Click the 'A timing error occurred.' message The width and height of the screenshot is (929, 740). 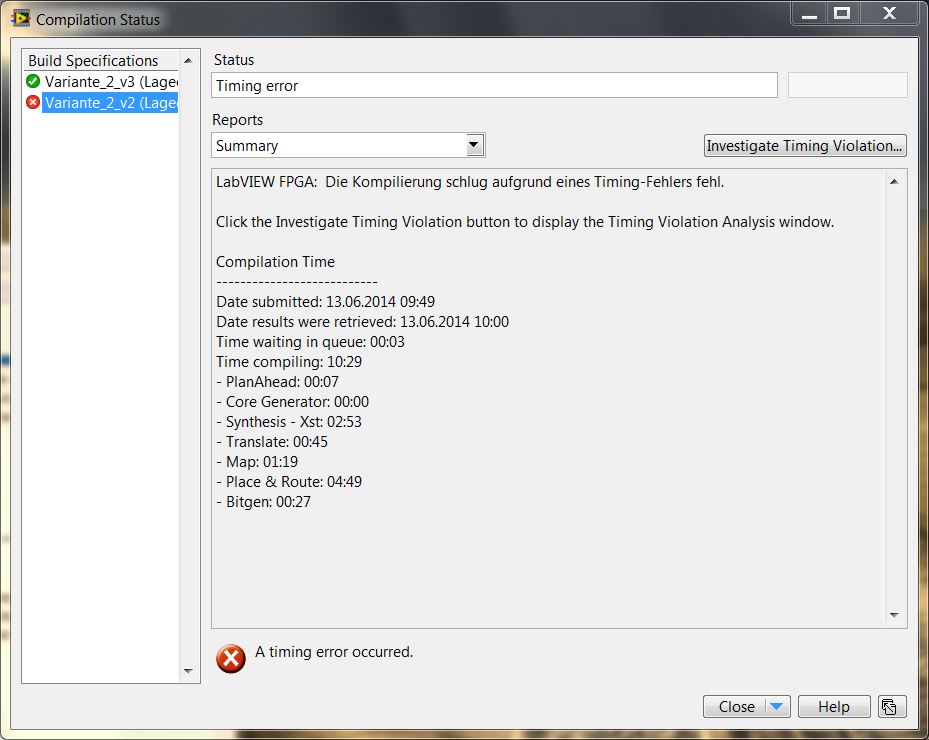pyautogui.click(x=334, y=652)
